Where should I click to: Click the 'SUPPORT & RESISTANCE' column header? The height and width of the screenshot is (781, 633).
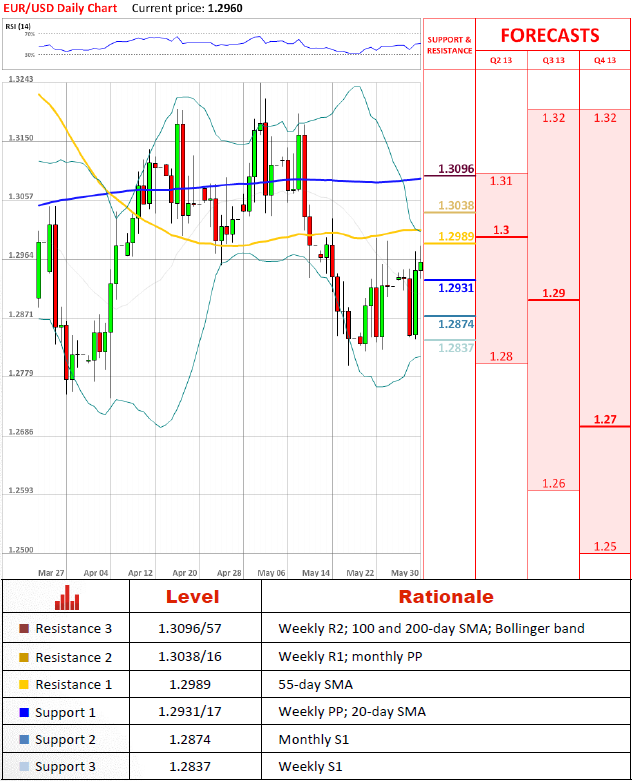[x=449, y=45]
